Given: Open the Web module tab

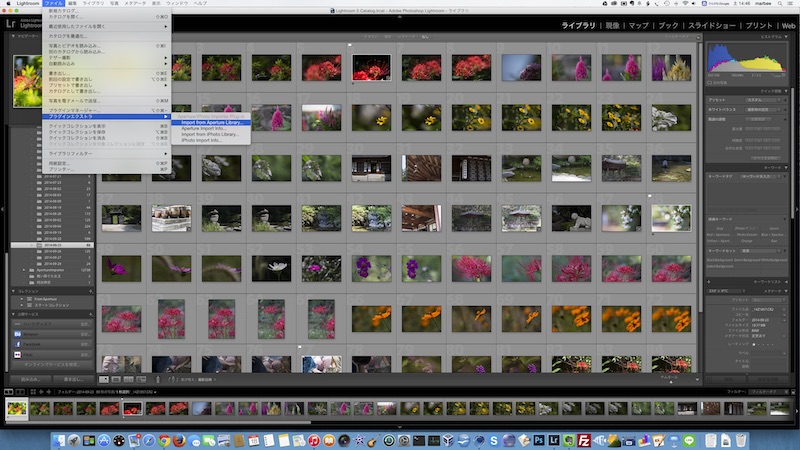Looking at the screenshot, I should [x=788, y=24].
